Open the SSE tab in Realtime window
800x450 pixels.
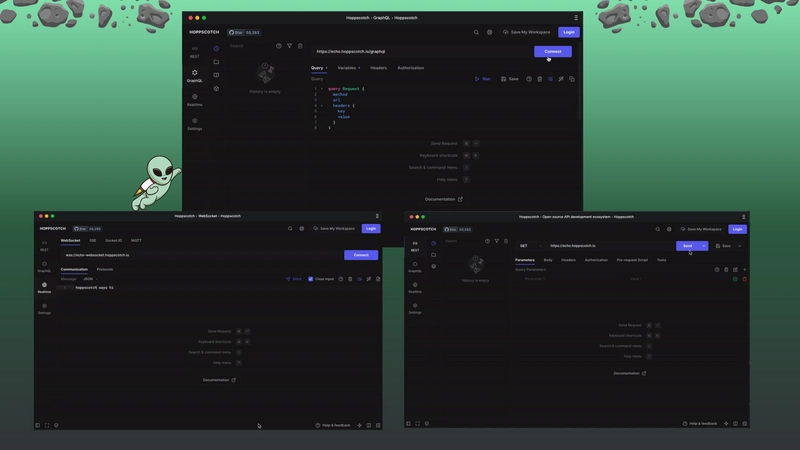point(93,240)
